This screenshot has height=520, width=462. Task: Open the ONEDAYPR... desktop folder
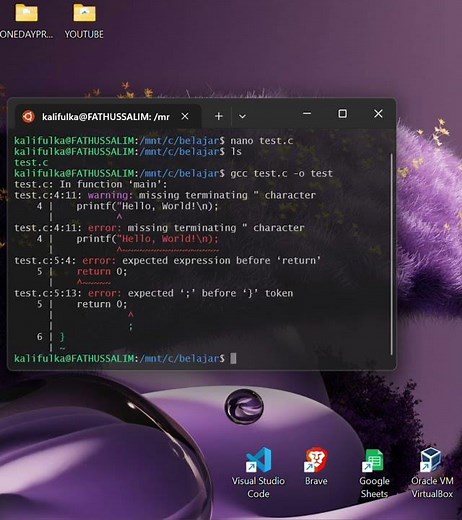pyautogui.click(x=26, y=21)
